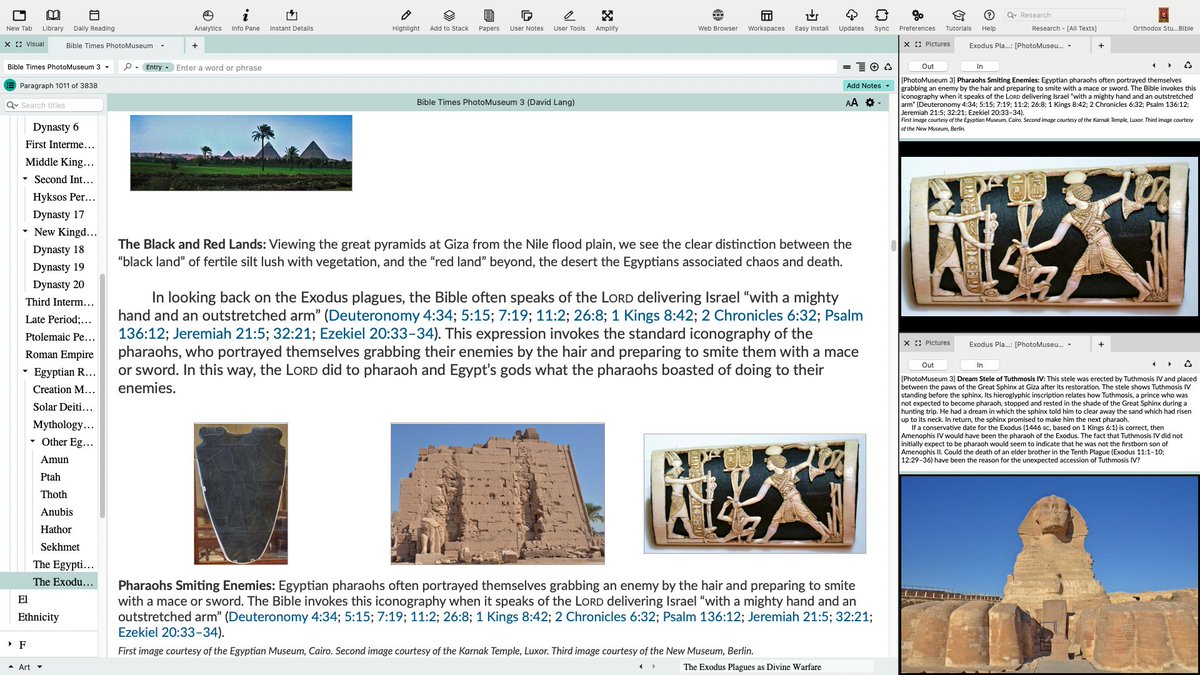Click the recycle icon right of search field
1200x675 pixels.
coord(888,67)
